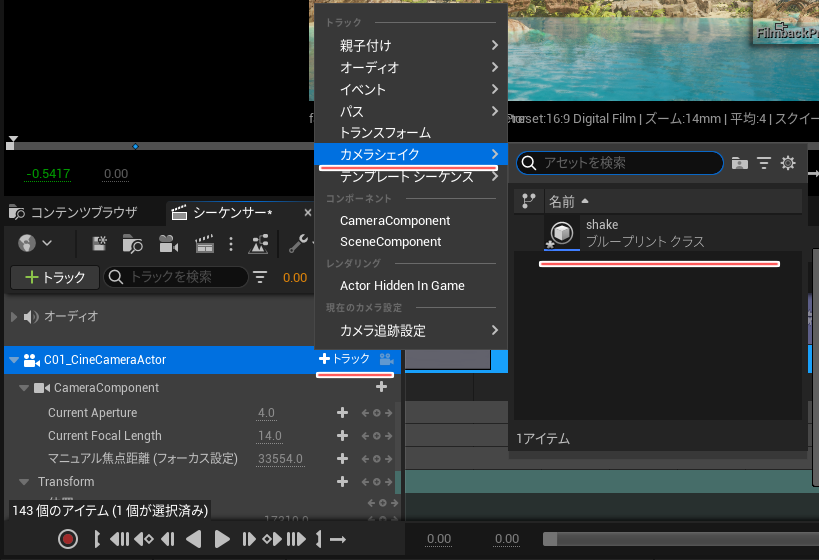
Task: Expand the オーディオ track
Action: click(x=14, y=316)
